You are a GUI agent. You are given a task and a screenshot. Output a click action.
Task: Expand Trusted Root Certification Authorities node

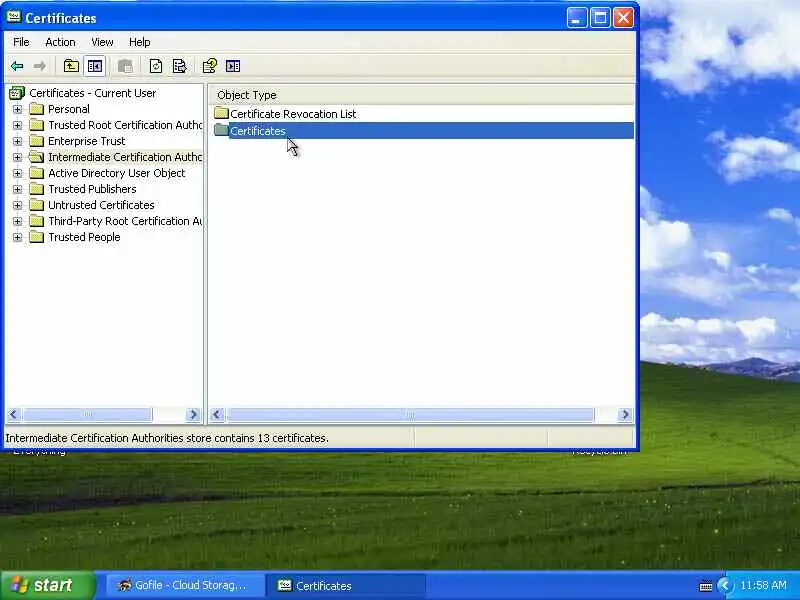pos(17,125)
